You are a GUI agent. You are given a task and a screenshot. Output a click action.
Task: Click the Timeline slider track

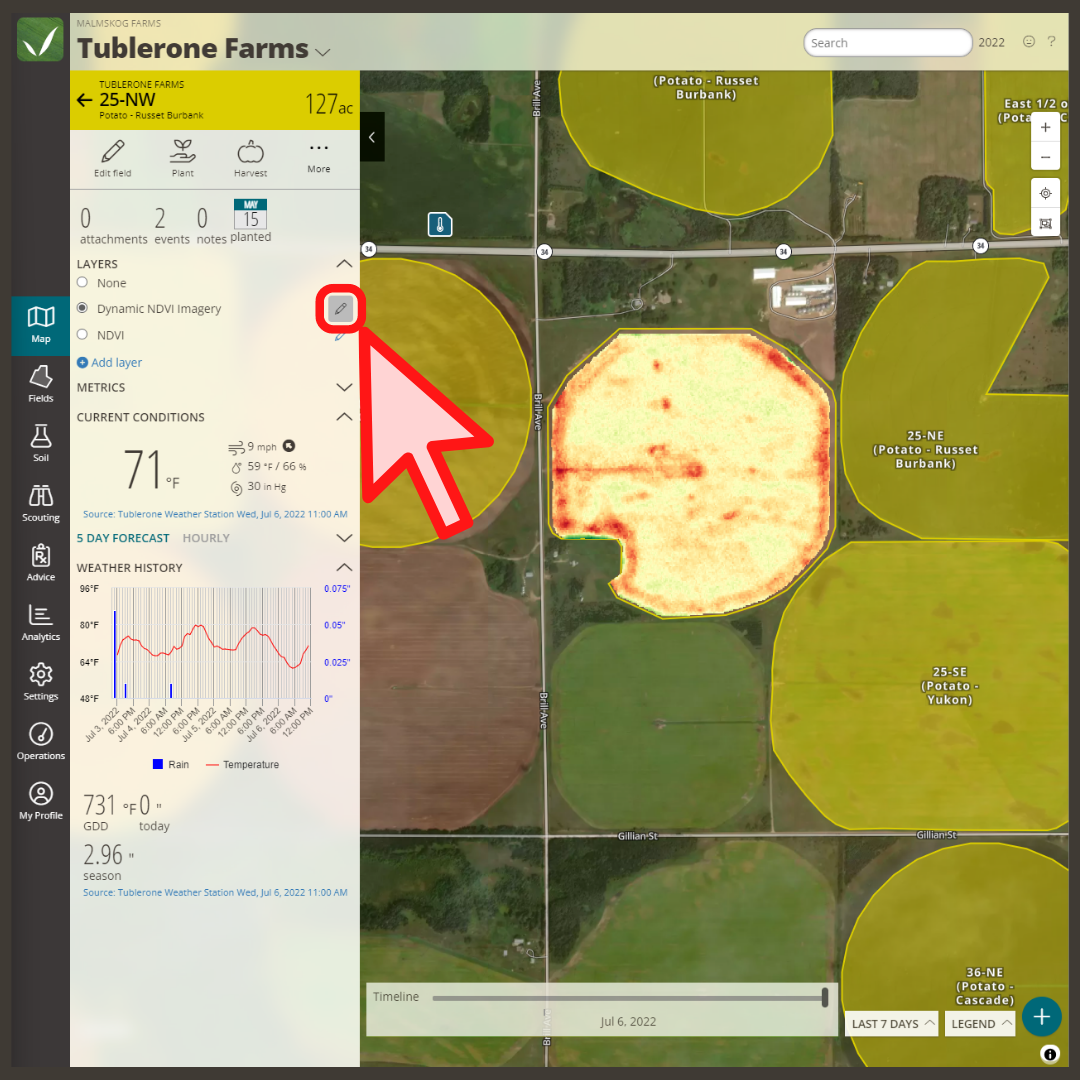tap(627, 997)
